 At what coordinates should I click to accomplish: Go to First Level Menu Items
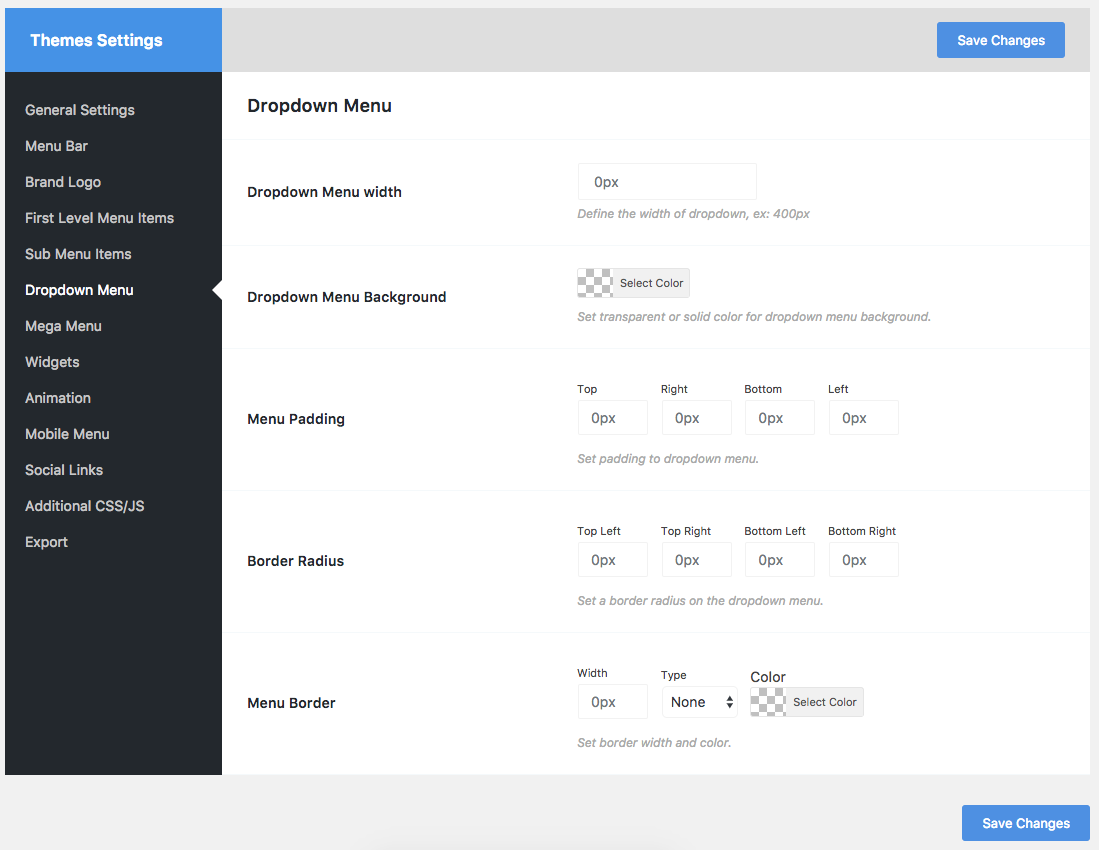(99, 218)
